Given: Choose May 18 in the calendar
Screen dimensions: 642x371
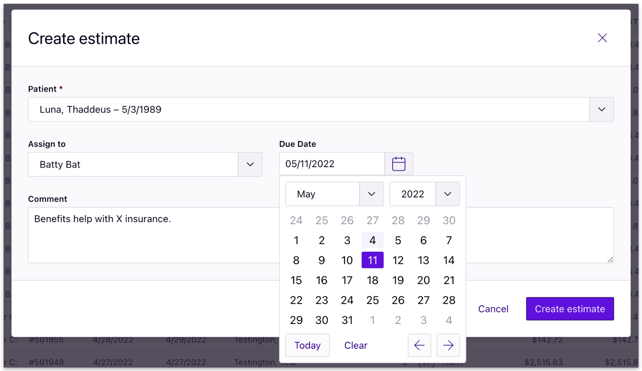Looking at the screenshot, I should coord(373,281).
